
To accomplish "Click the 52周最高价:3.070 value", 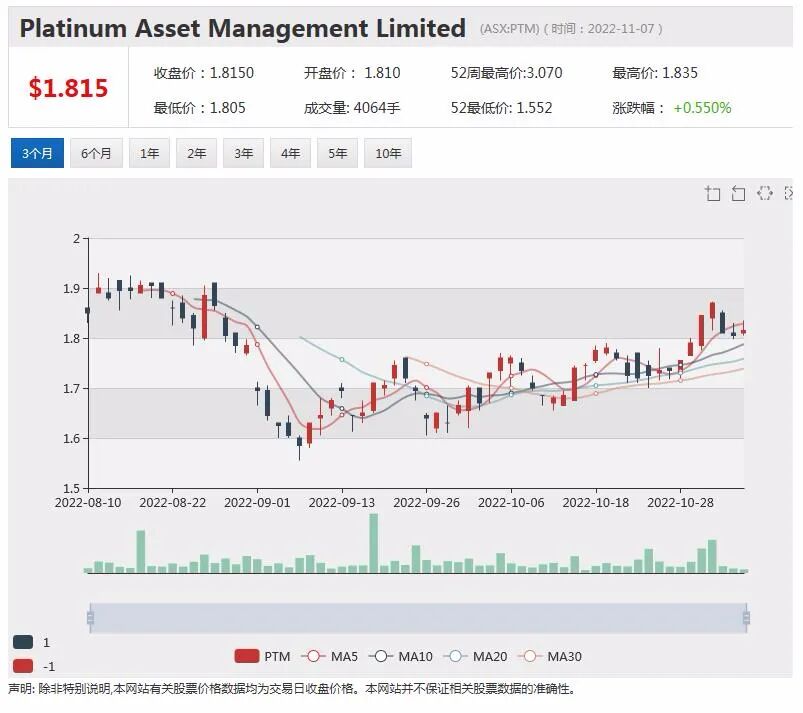I will (x=506, y=73).
